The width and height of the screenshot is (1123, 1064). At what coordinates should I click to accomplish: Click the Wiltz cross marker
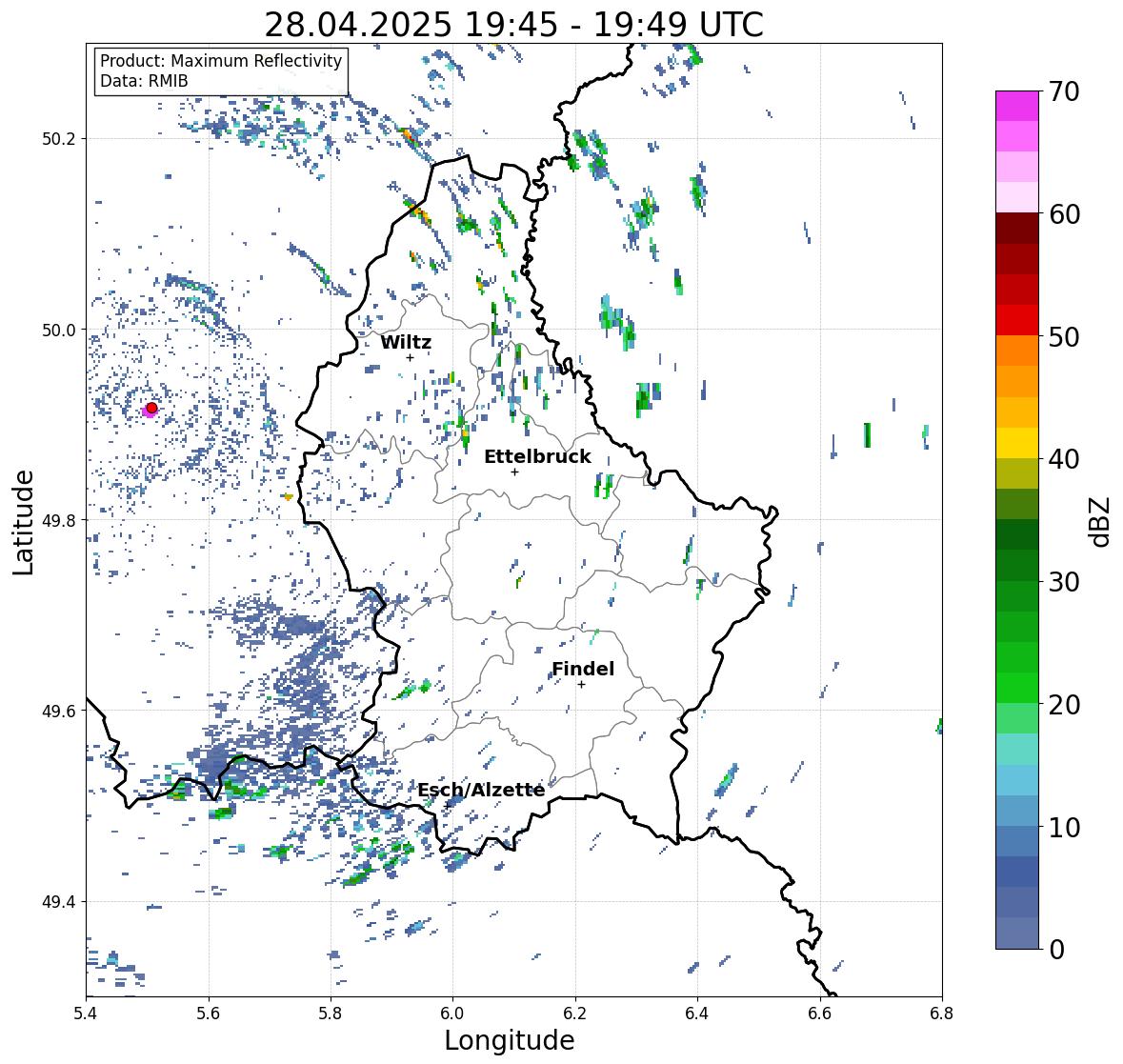coord(410,357)
